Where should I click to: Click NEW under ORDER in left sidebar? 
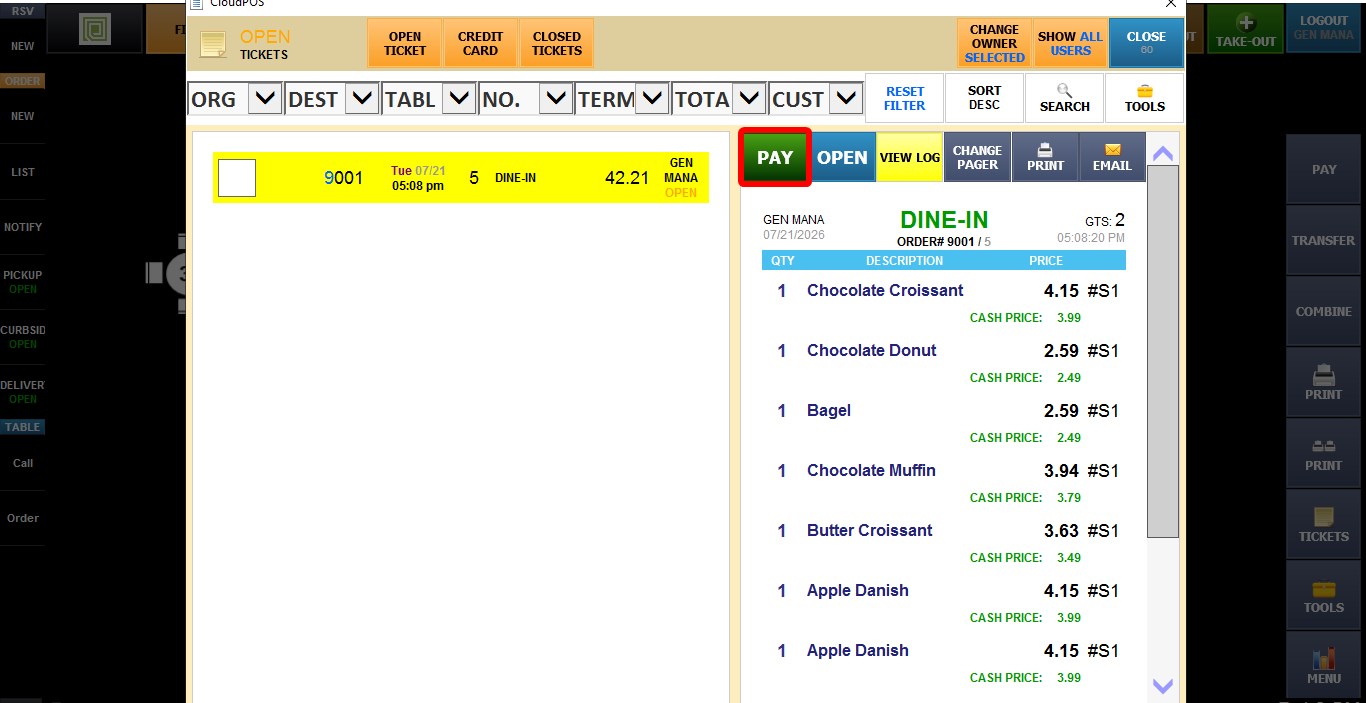pos(22,116)
